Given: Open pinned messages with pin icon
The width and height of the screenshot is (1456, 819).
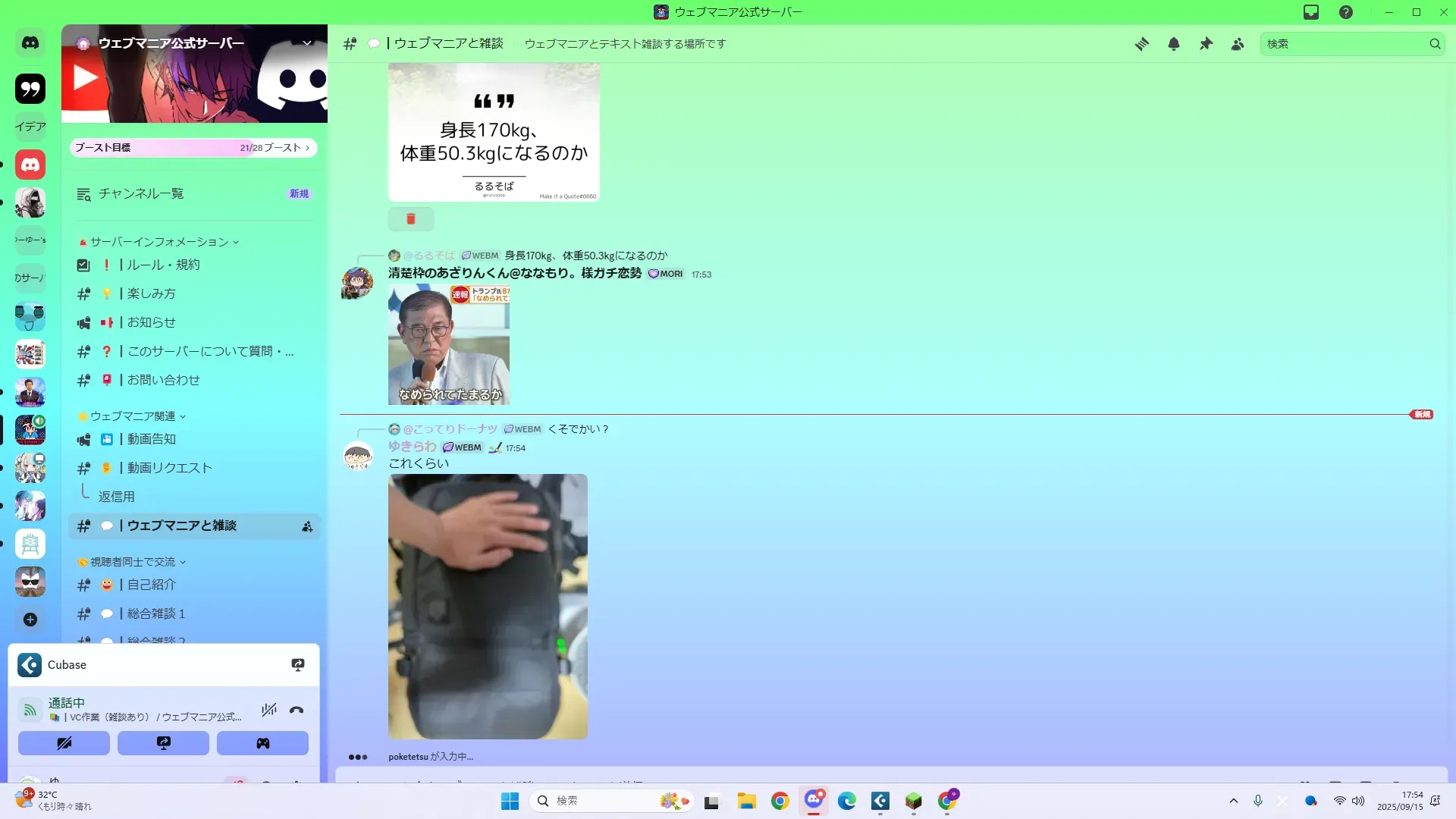Looking at the screenshot, I should tap(1206, 44).
